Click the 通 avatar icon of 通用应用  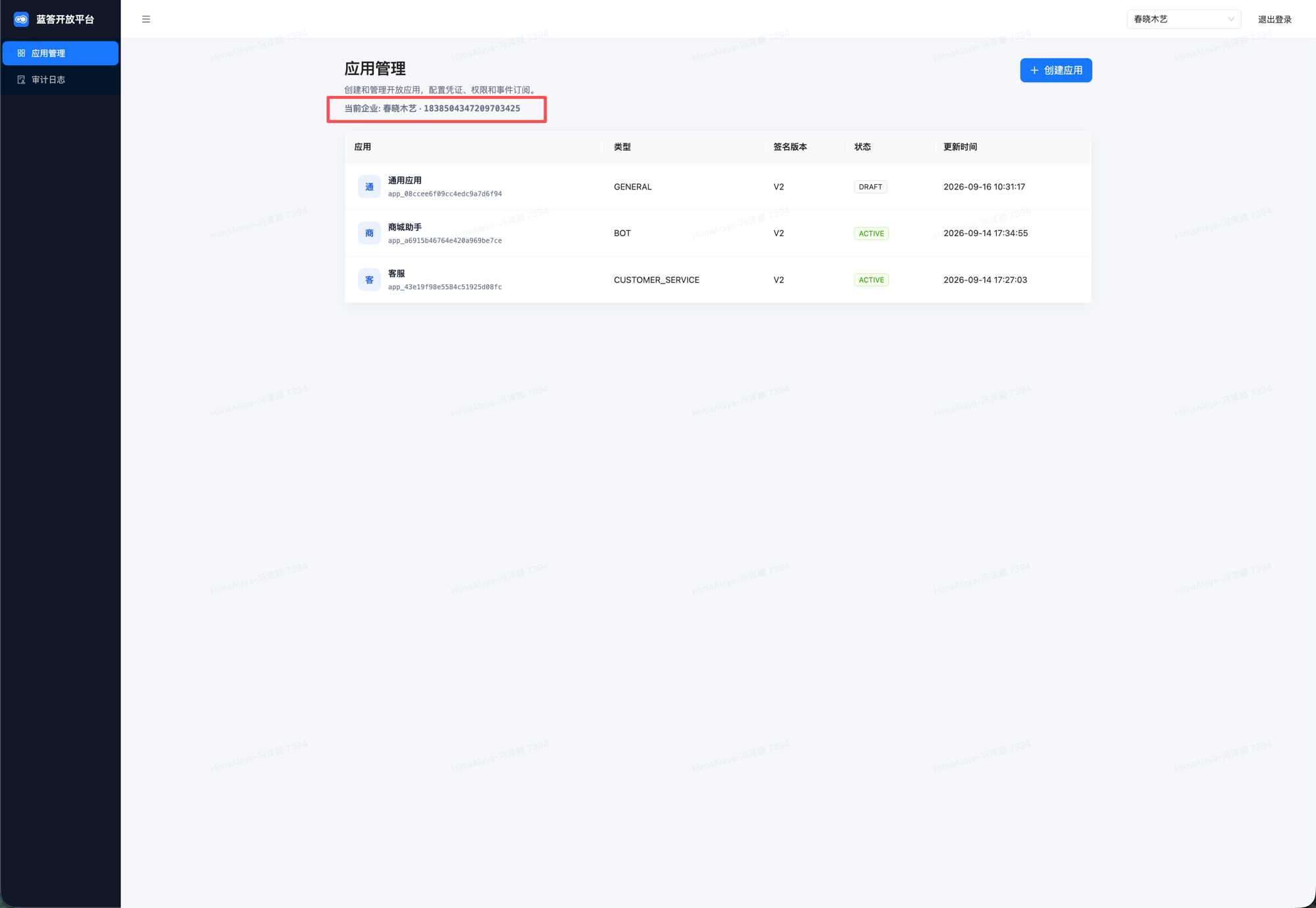(x=369, y=187)
